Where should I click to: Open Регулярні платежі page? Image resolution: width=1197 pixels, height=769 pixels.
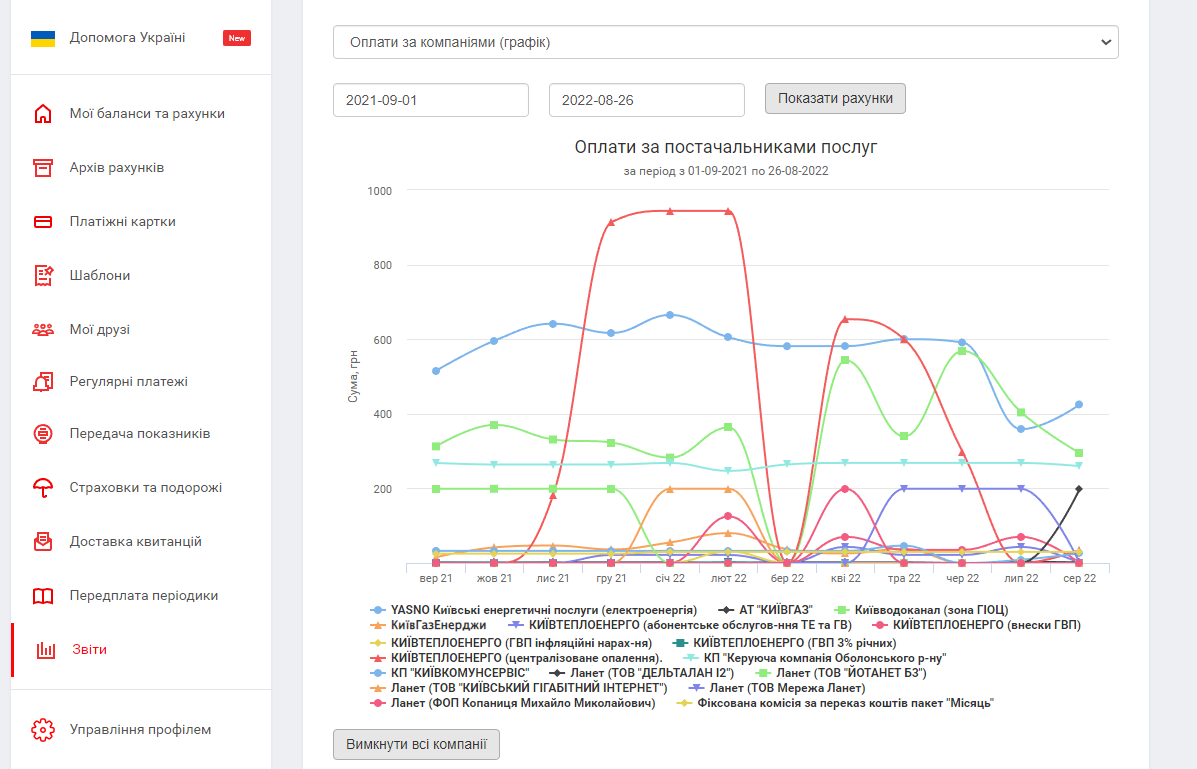click(x=129, y=382)
